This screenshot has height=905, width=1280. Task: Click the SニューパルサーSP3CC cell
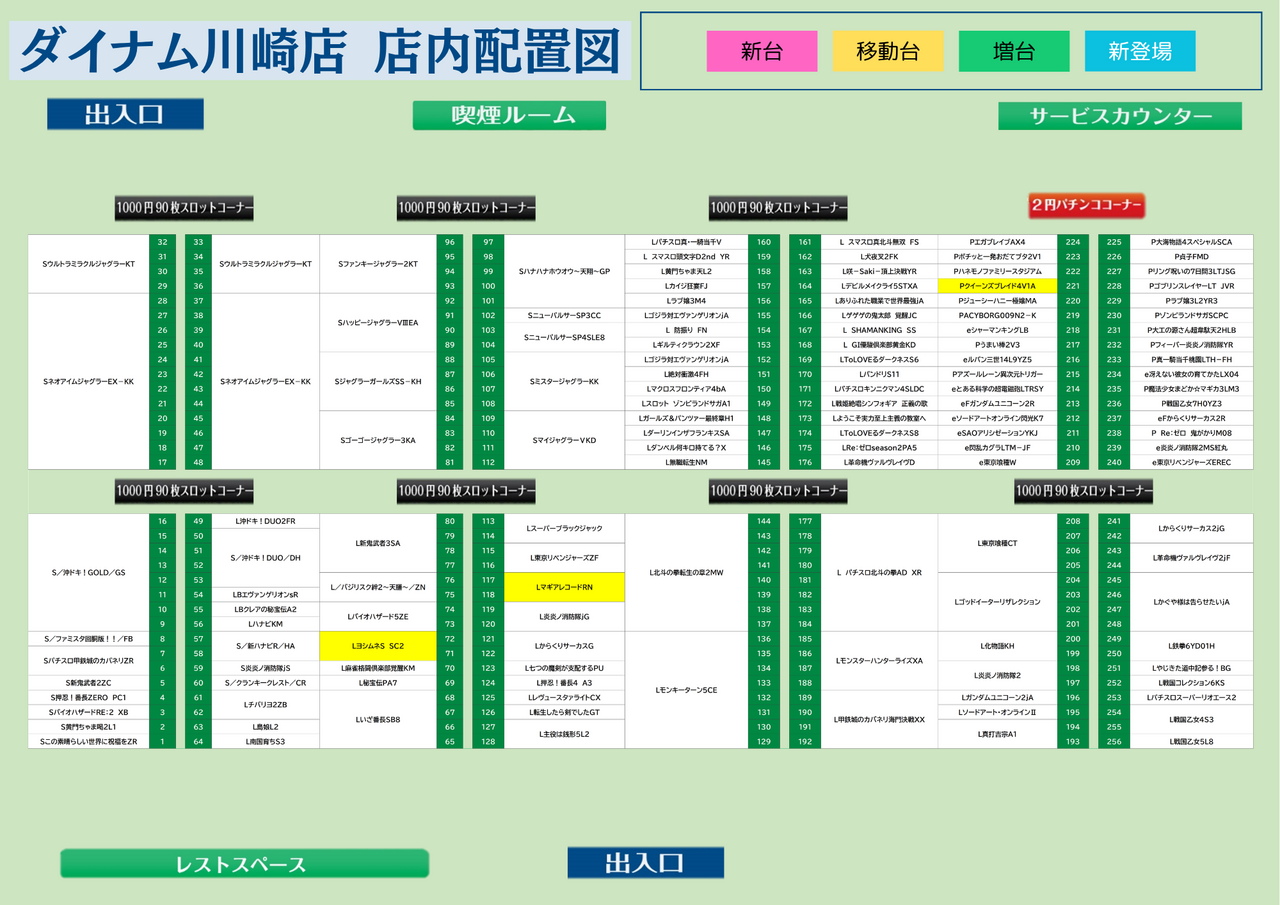click(x=564, y=315)
